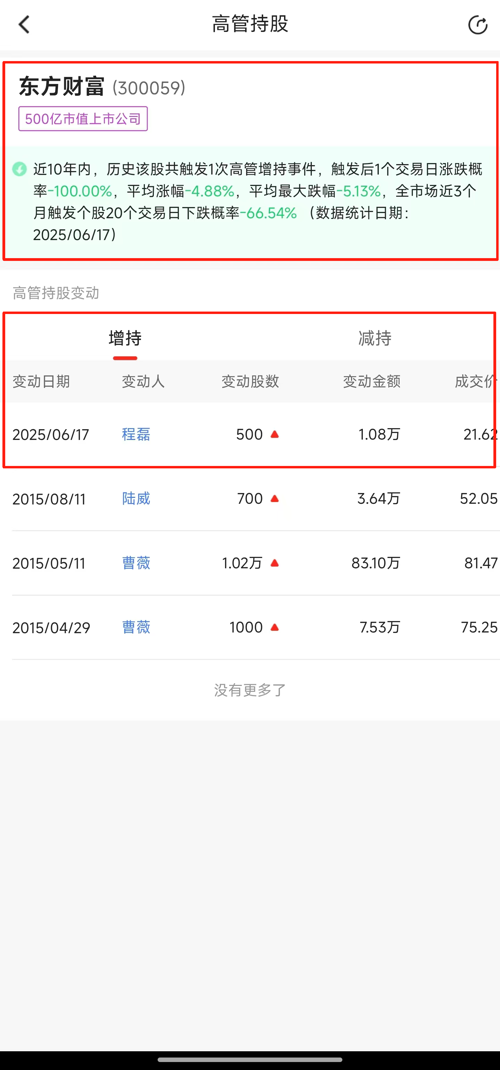The image size is (500, 1070).
Task: Select the 81.47 price cell
Action: 480,563
